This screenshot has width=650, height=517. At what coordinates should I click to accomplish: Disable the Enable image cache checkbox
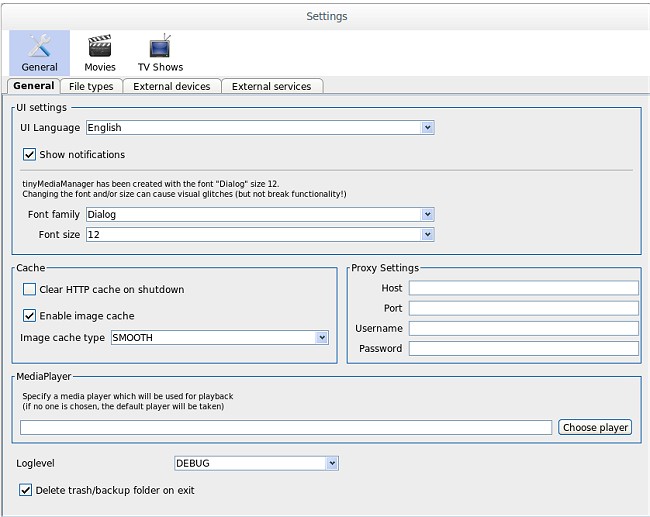click(x=29, y=316)
